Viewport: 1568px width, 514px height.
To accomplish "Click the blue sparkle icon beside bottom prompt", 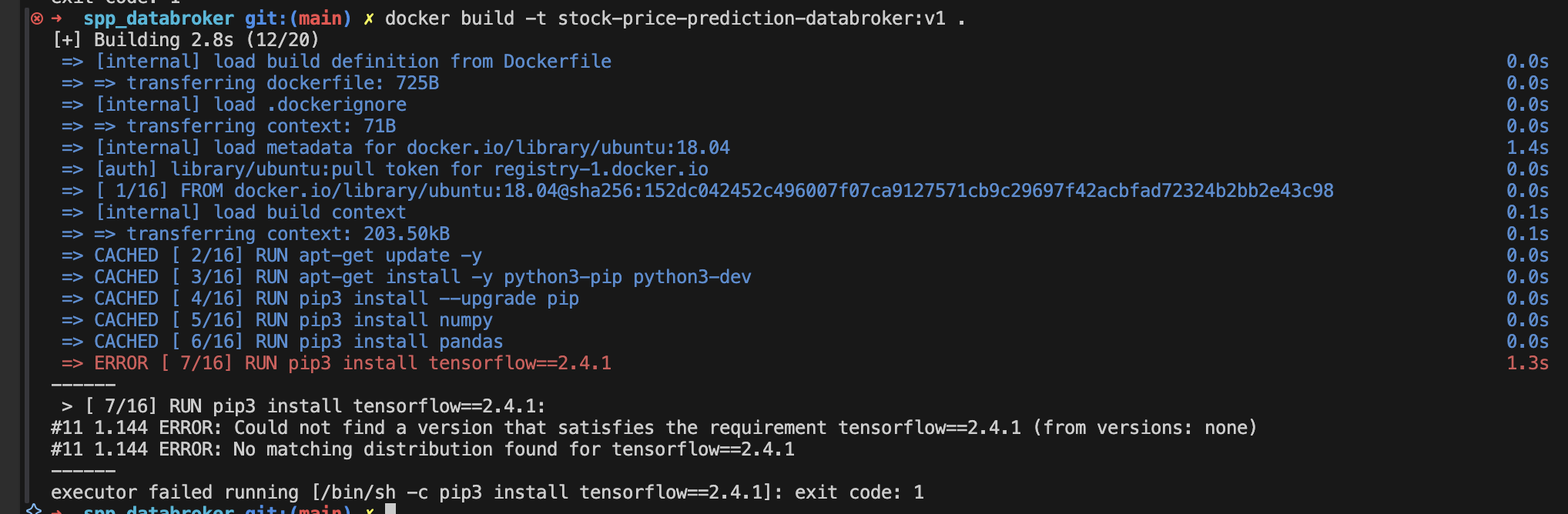I will pyautogui.click(x=34, y=509).
